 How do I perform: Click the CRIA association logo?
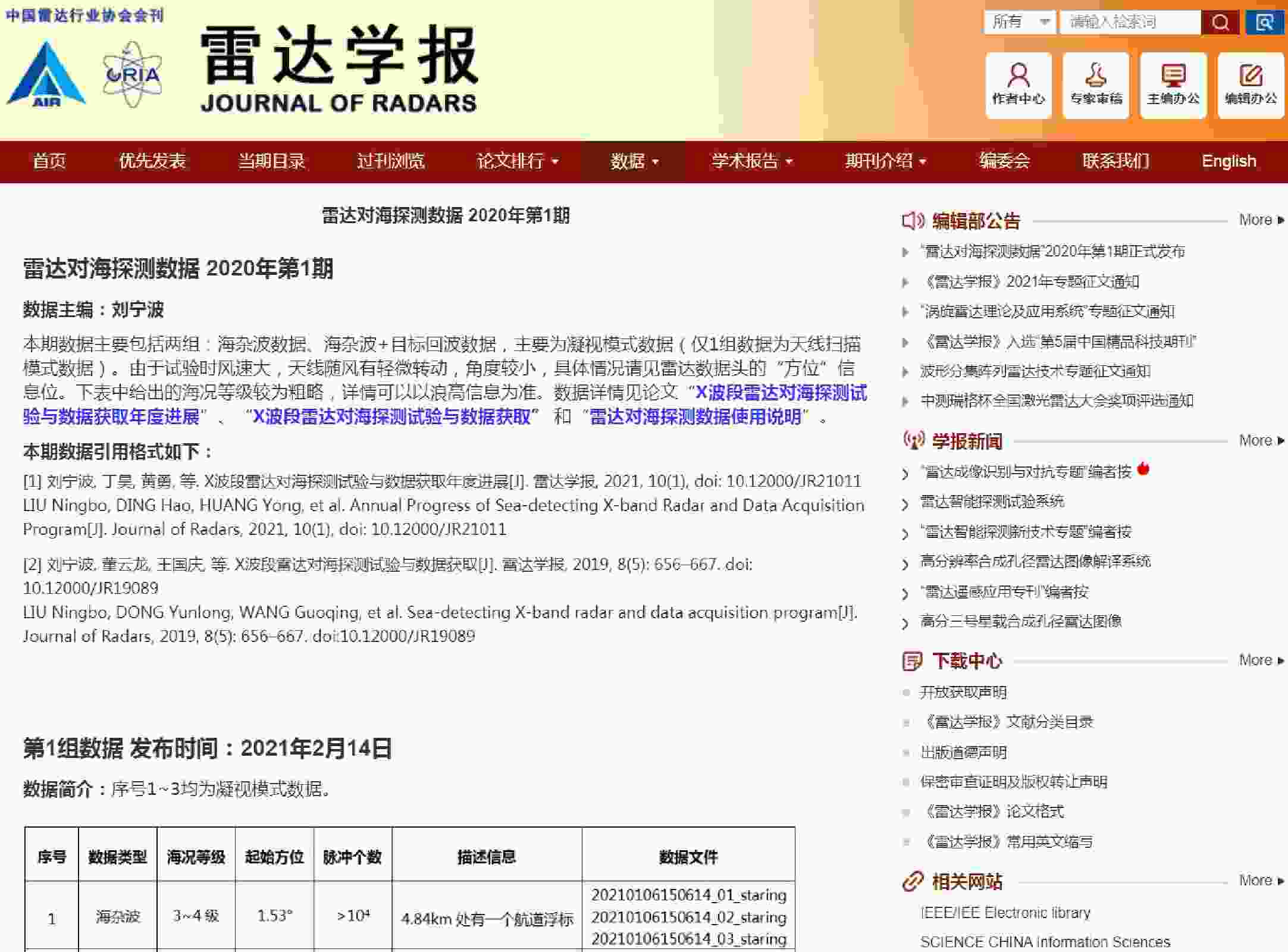pyautogui.click(x=133, y=75)
